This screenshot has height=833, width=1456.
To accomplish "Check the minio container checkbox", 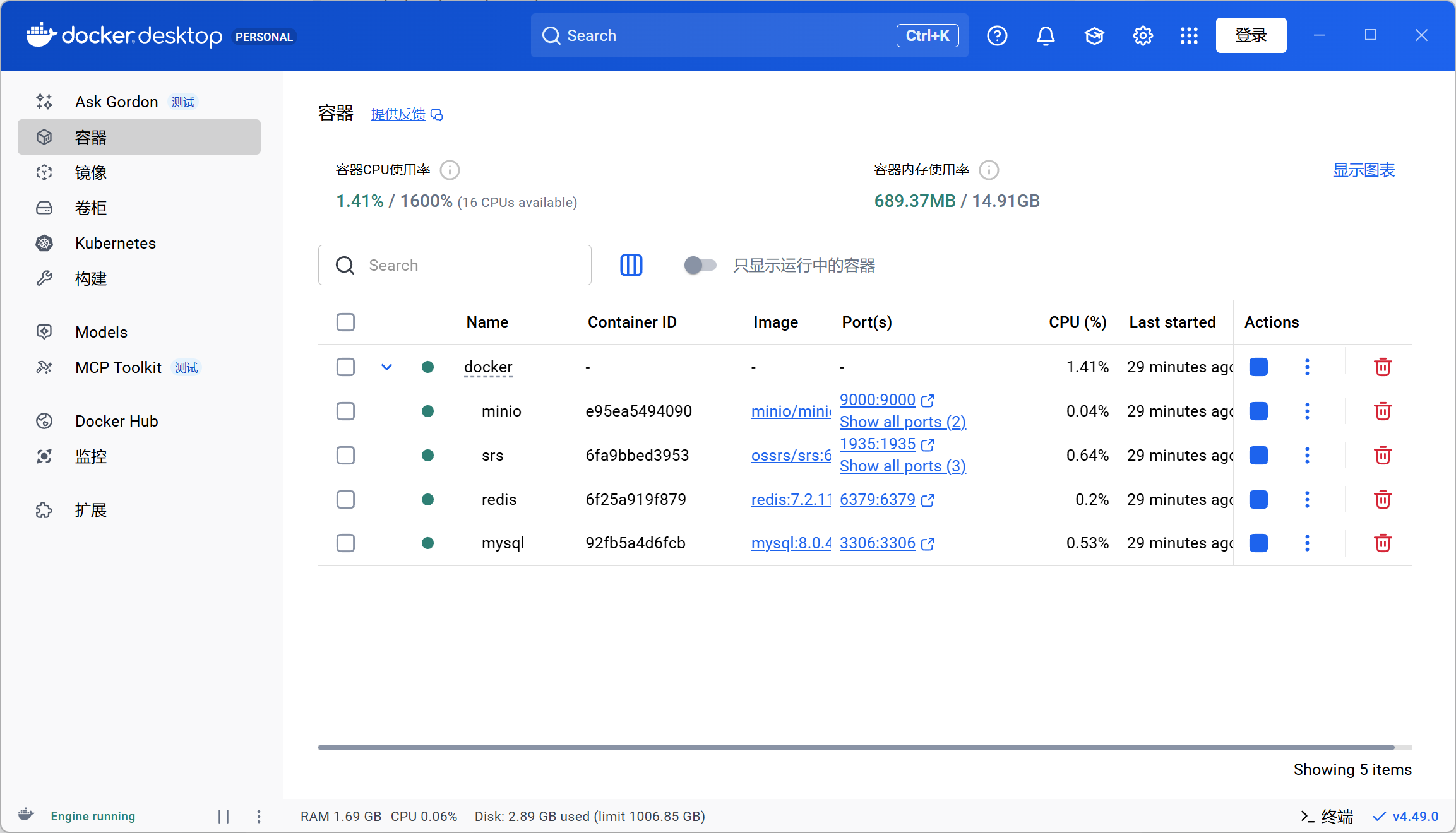I will 345,411.
